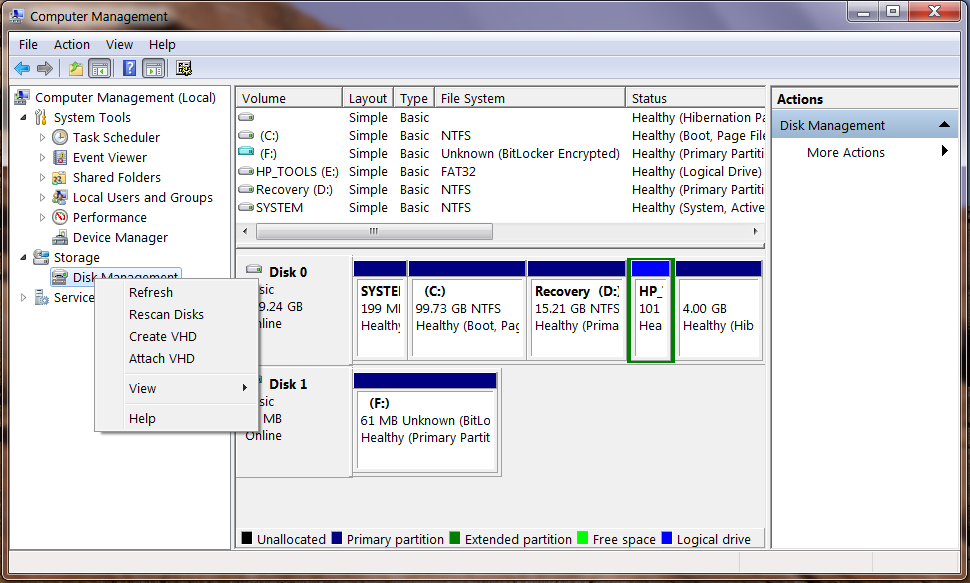Click the Task Scheduler clock icon
Image resolution: width=970 pixels, height=583 pixels.
(x=60, y=138)
